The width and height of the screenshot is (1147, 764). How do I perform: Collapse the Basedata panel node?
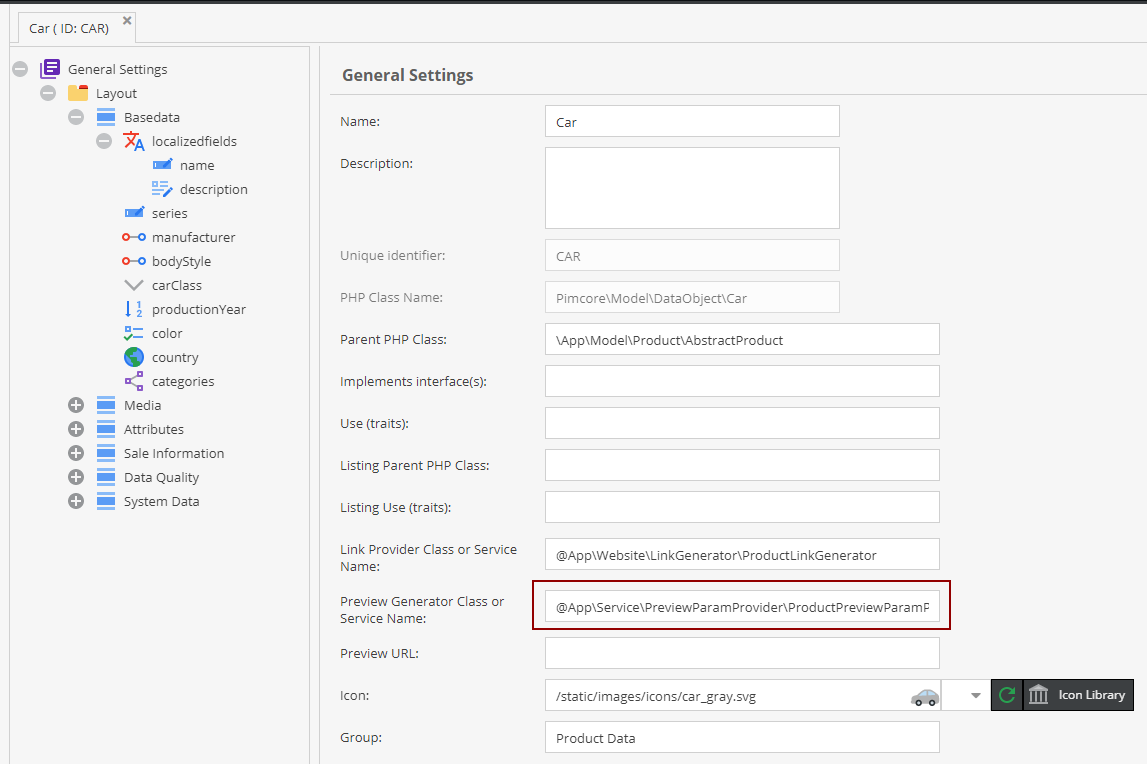pyautogui.click(x=76, y=117)
